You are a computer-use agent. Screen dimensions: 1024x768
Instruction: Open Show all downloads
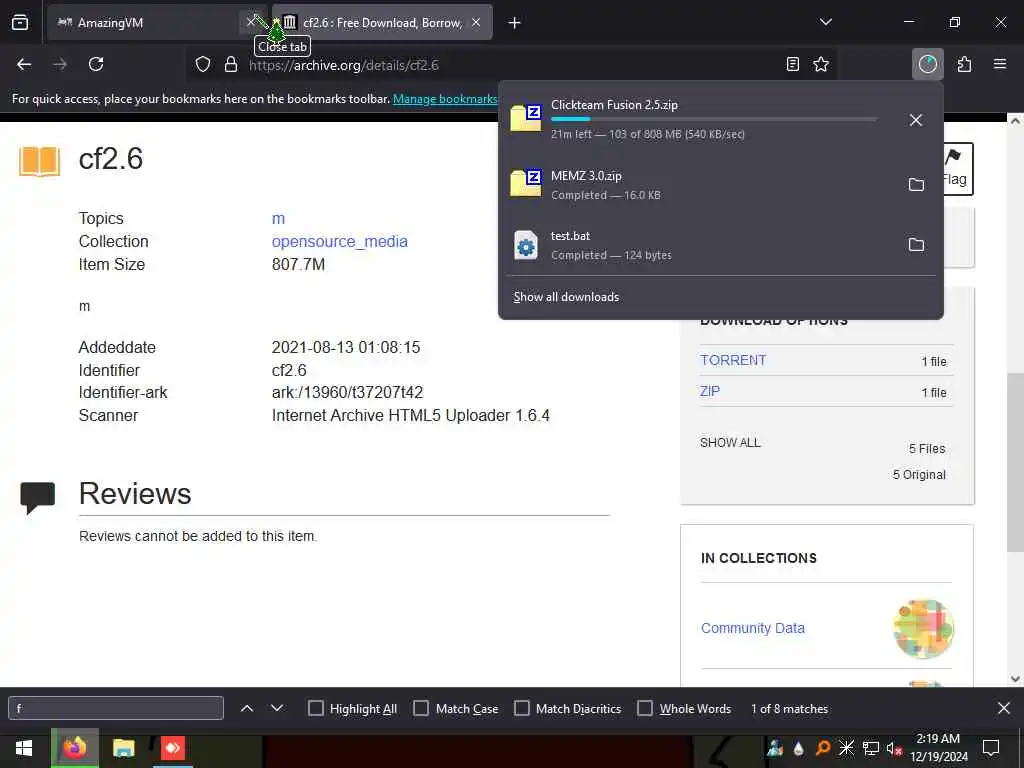coord(566,297)
